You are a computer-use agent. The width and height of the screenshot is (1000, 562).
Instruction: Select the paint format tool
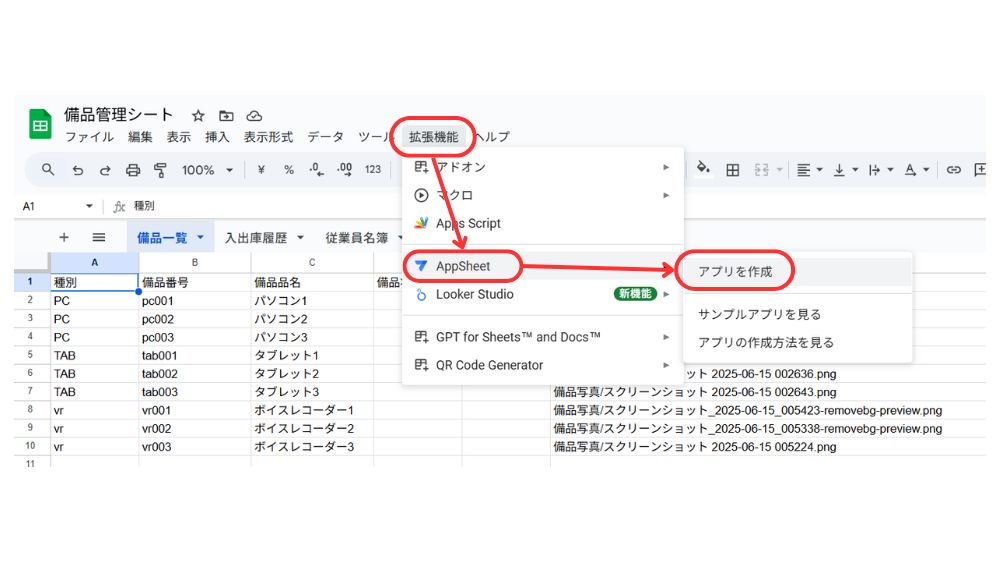160,170
